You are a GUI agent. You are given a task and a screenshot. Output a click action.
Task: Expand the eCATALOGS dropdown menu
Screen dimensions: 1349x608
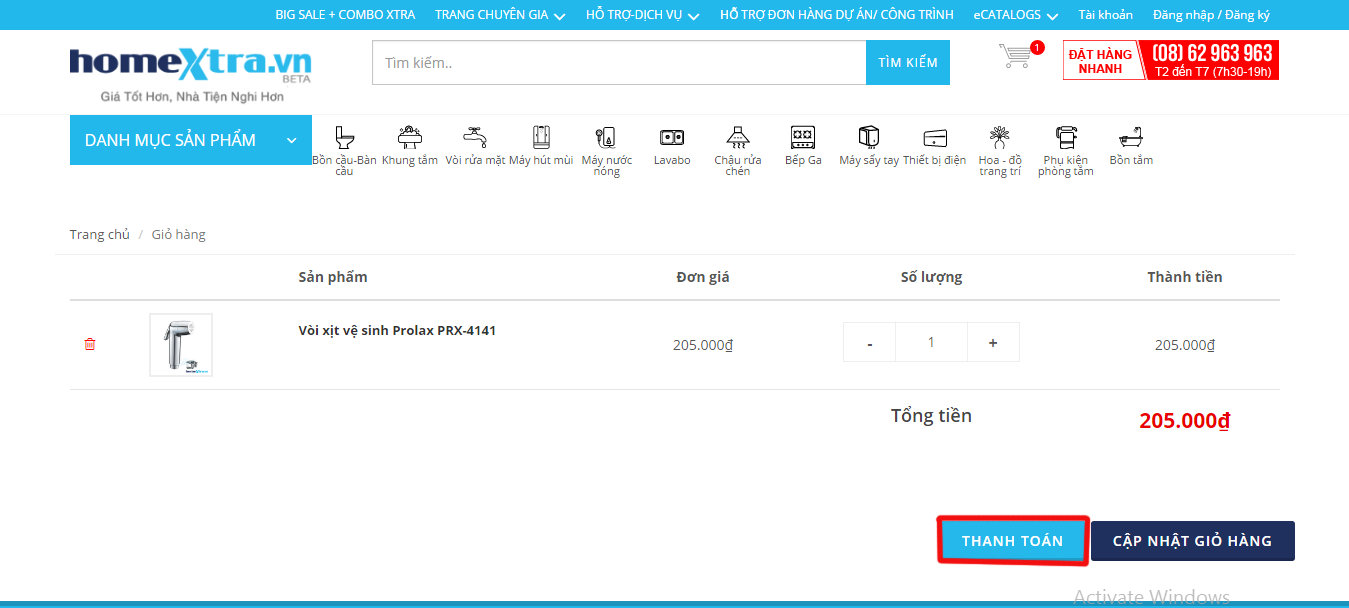point(1016,15)
